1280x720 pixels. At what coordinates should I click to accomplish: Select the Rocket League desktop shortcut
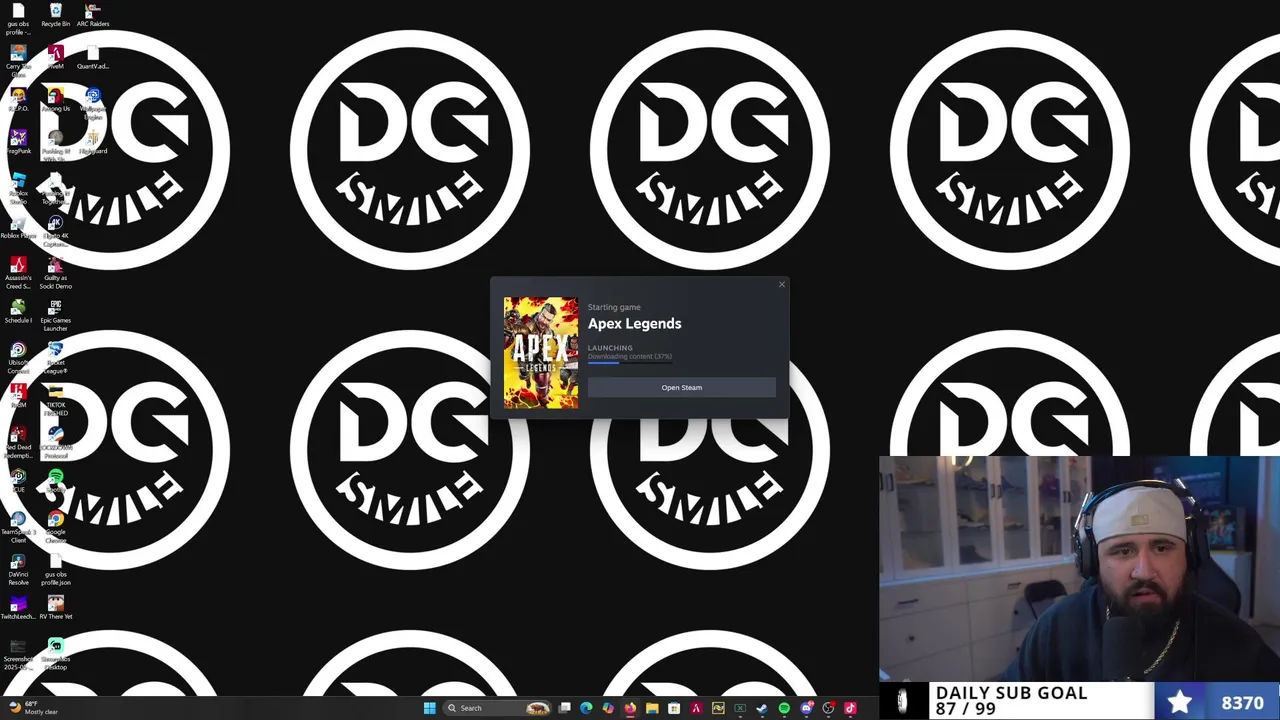click(56, 357)
